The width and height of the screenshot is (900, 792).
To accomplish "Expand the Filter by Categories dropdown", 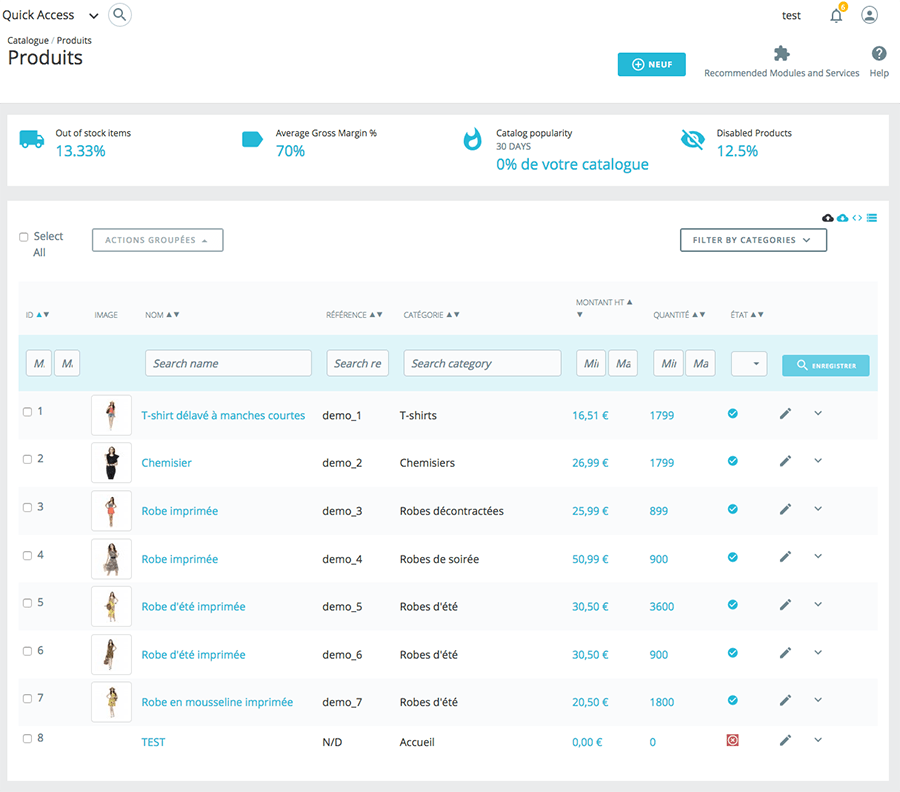I will 752,240.
